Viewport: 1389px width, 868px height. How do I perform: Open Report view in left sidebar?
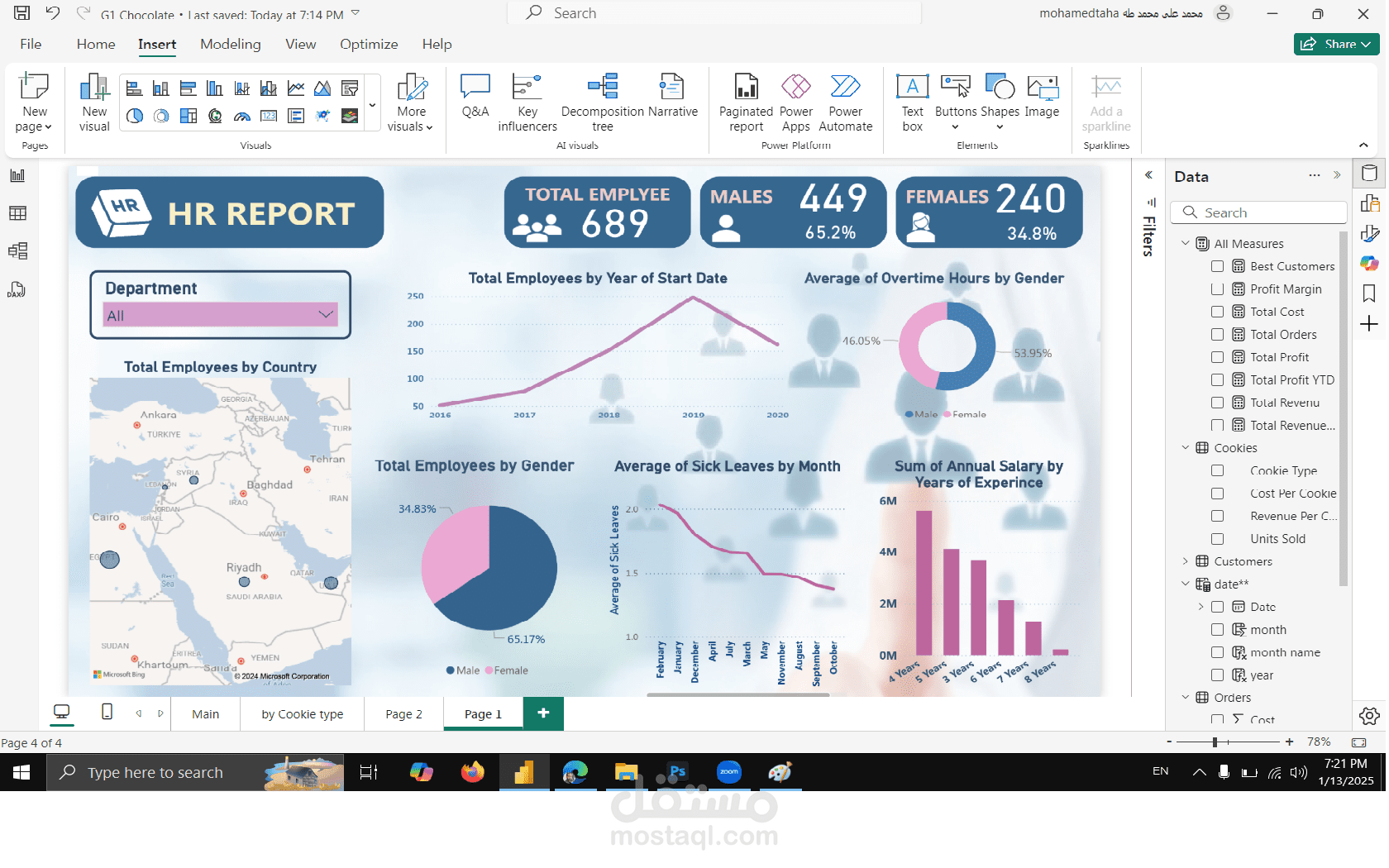click(17, 175)
